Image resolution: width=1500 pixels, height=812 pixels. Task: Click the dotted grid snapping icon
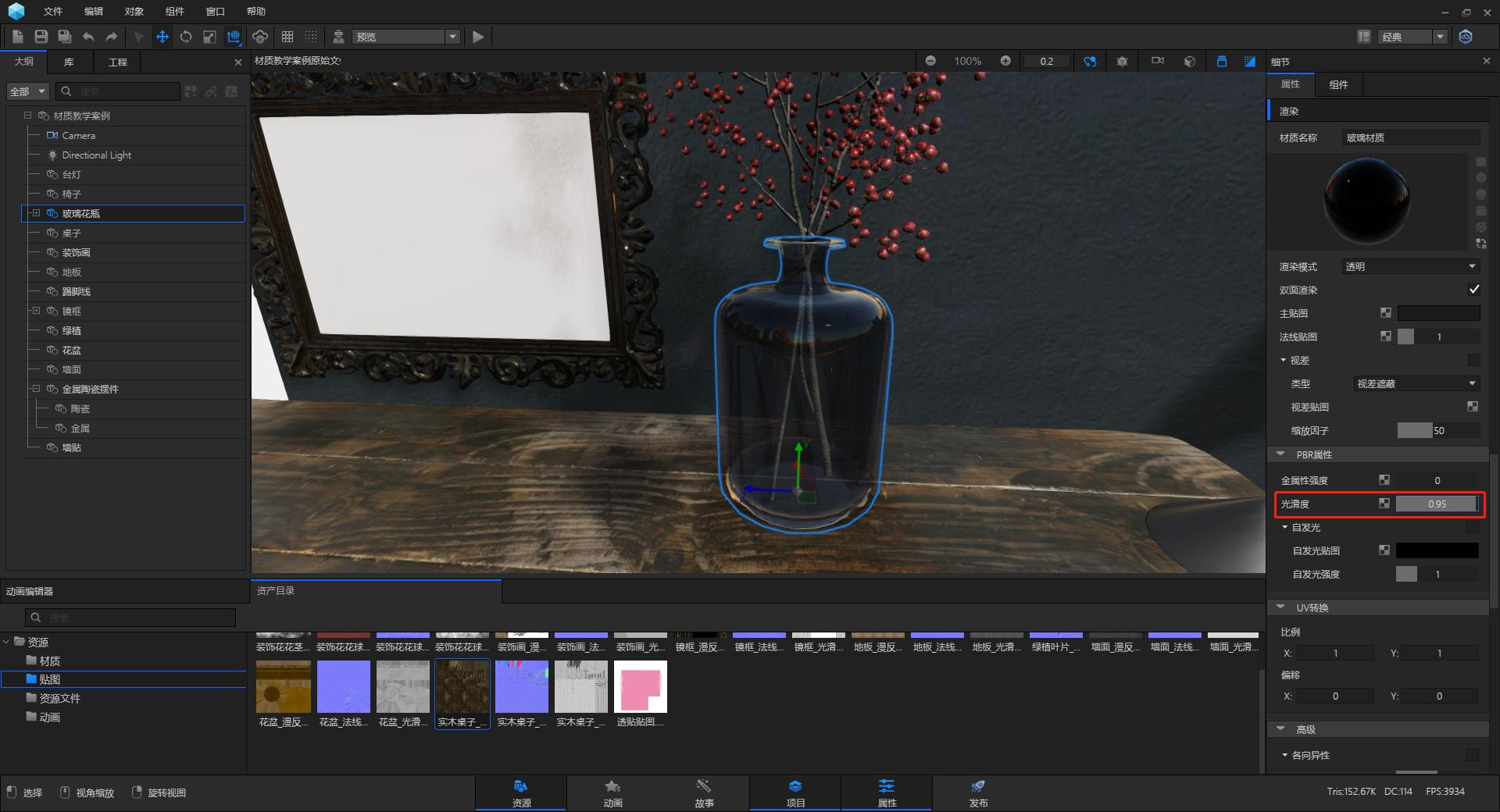pos(311,37)
